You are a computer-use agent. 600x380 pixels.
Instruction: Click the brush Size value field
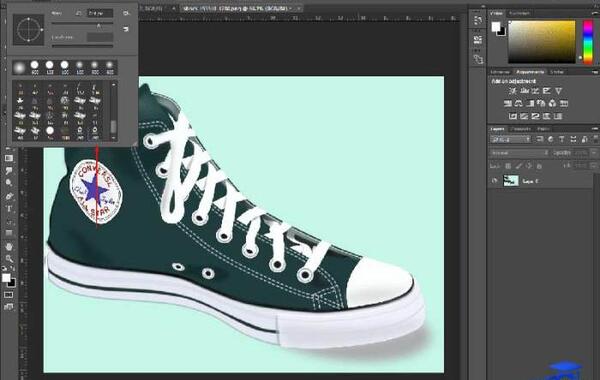(100, 13)
